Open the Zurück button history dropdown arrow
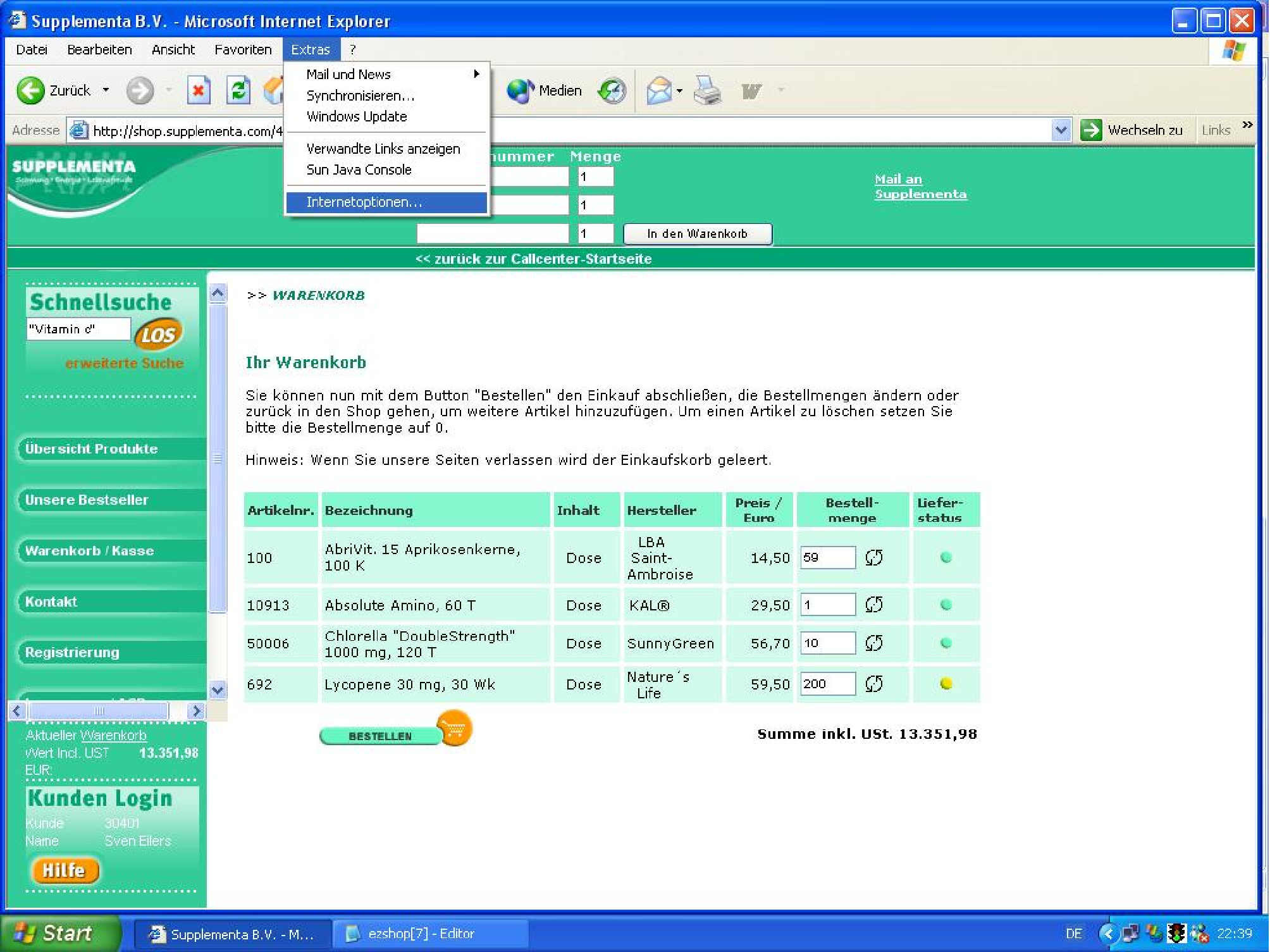This screenshot has width=1270, height=952. (x=106, y=90)
